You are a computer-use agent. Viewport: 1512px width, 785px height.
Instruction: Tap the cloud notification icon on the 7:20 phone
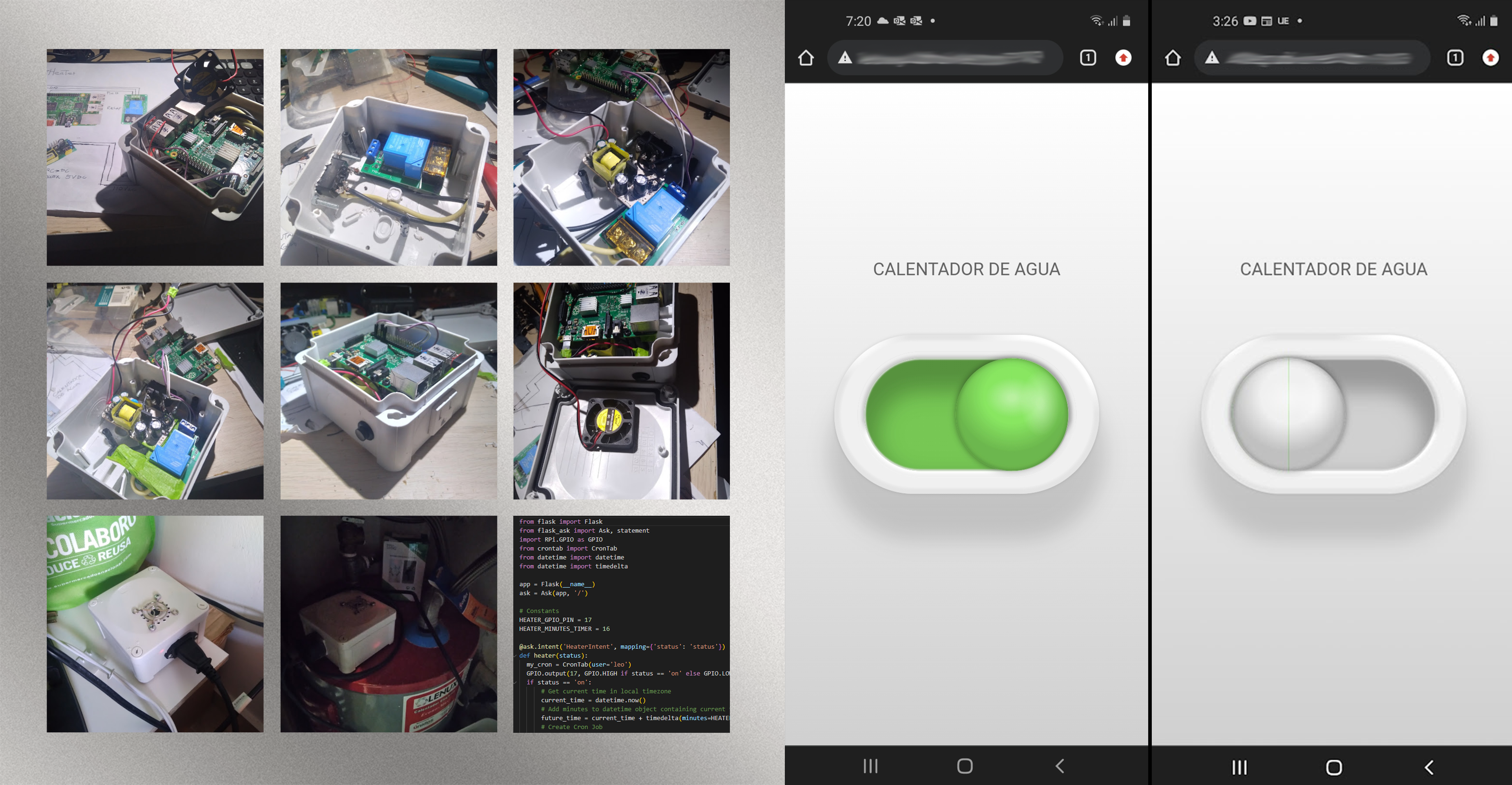pos(883,20)
